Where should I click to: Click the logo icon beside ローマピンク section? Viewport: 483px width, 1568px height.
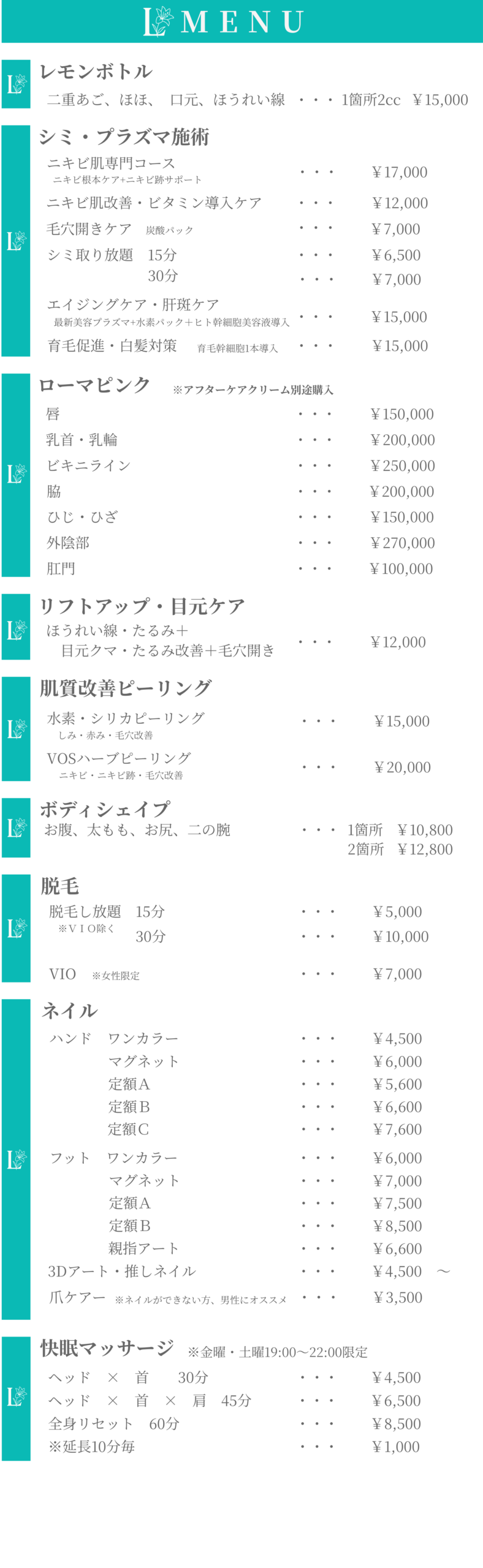tap(17, 473)
